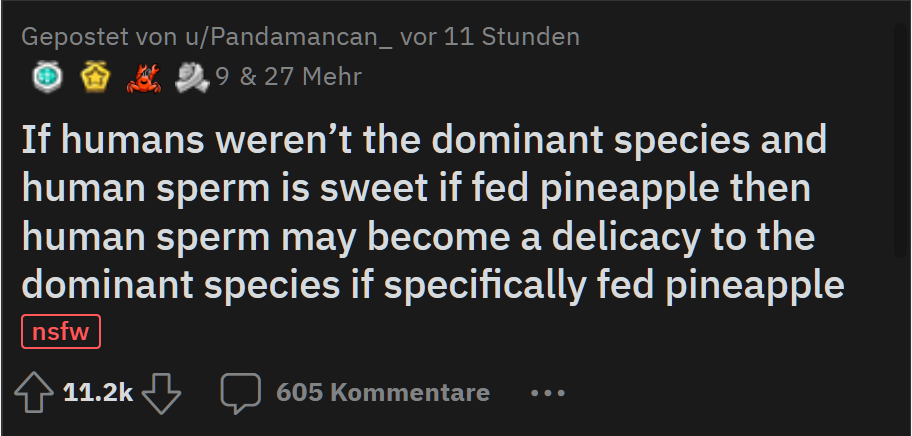The image size is (912, 436).
Task: Click the 'vor 11 Stunden' timestamp
Action: tap(490, 38)
